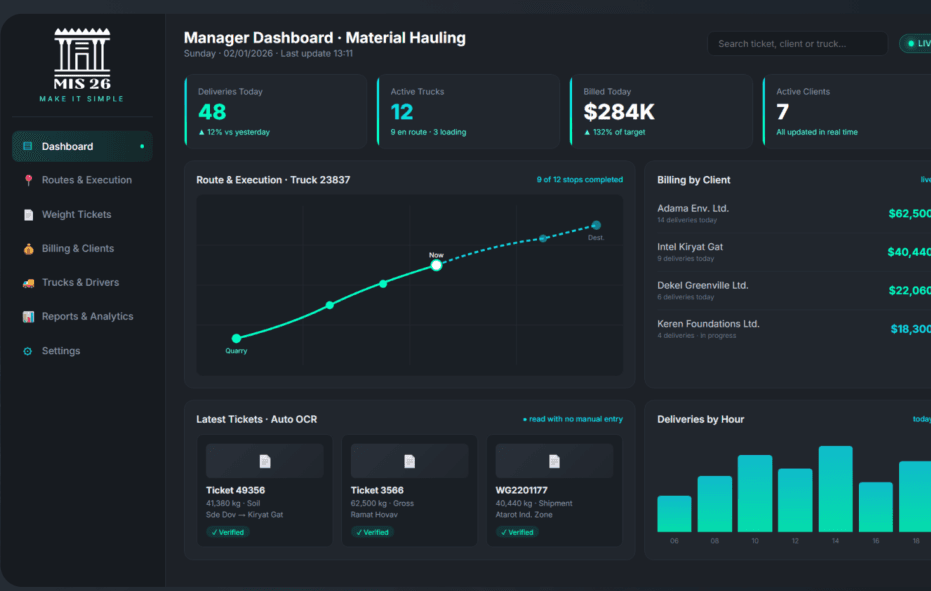This screenshot has width=931, height=591.
Task: Click the 06 hour bar in Deliveries by Hour
Action: (x=674, y=514)
